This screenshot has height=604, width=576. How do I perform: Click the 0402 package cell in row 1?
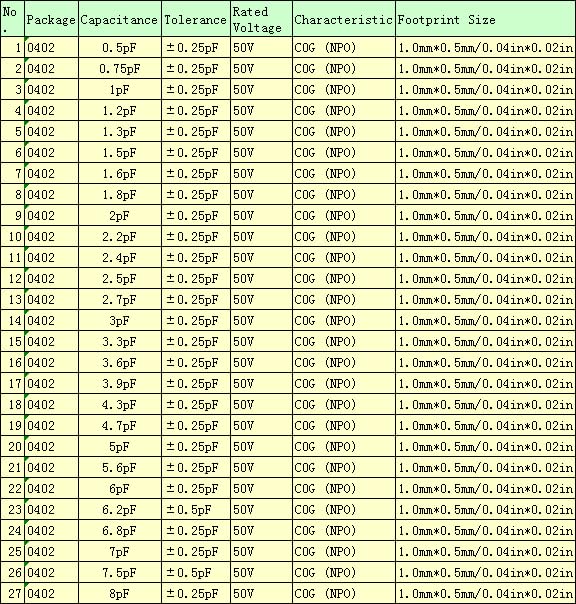[51, 48]
